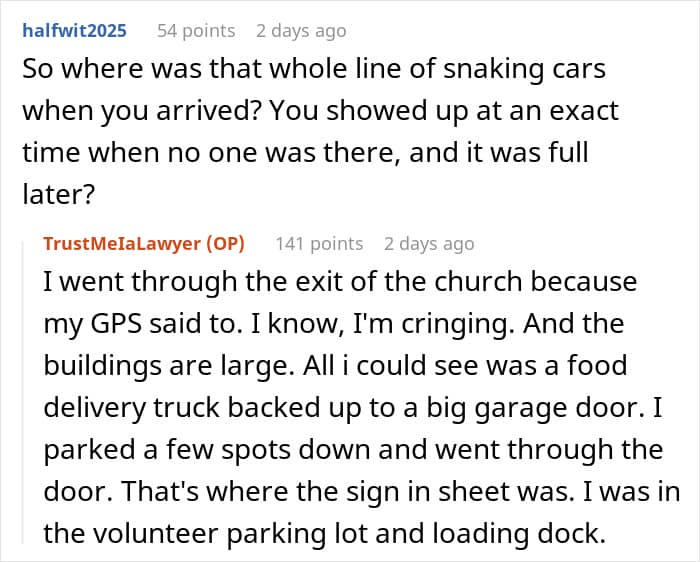The image size is (700, 562).
Task: Click the line beginning 'delivery truck backed up'
Action: 353,408
